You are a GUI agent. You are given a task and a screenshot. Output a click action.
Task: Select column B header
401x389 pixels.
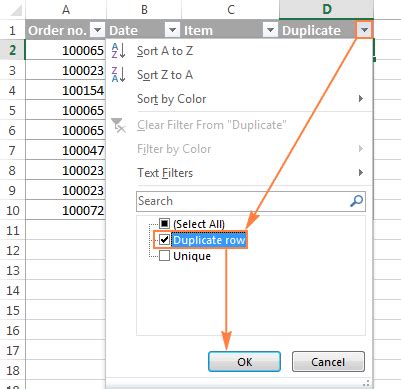pyautogui.click(x=144, y=10)
